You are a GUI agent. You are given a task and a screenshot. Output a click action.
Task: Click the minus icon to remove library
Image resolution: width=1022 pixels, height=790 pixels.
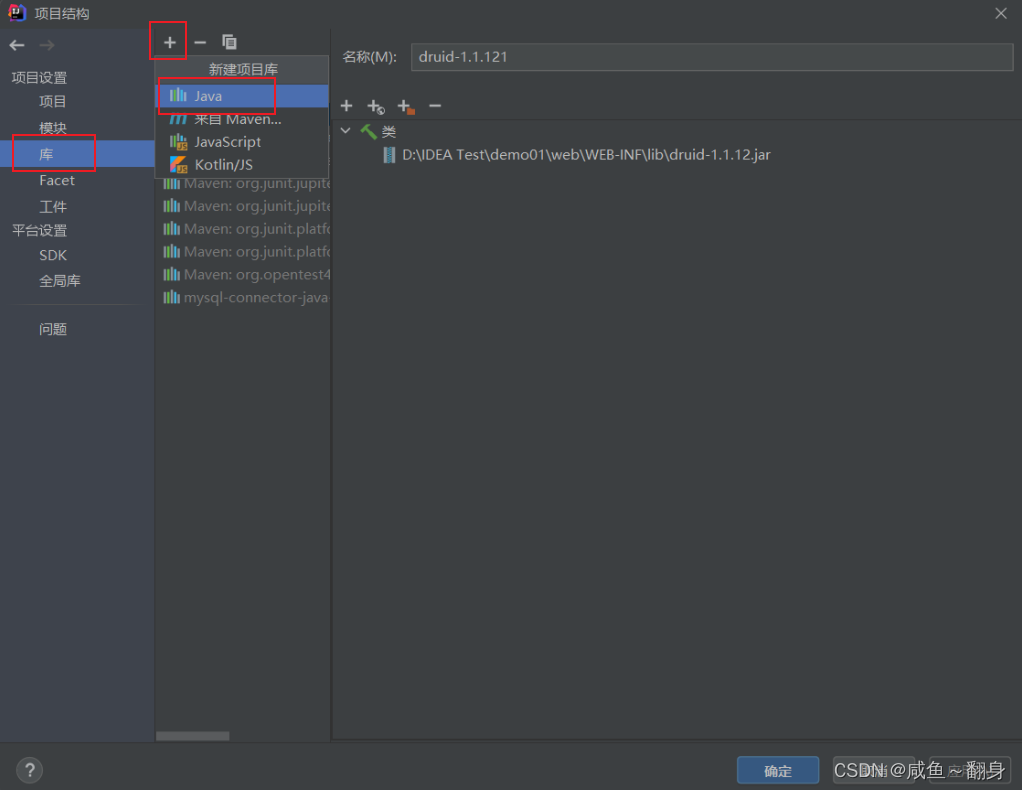[200, 42]
